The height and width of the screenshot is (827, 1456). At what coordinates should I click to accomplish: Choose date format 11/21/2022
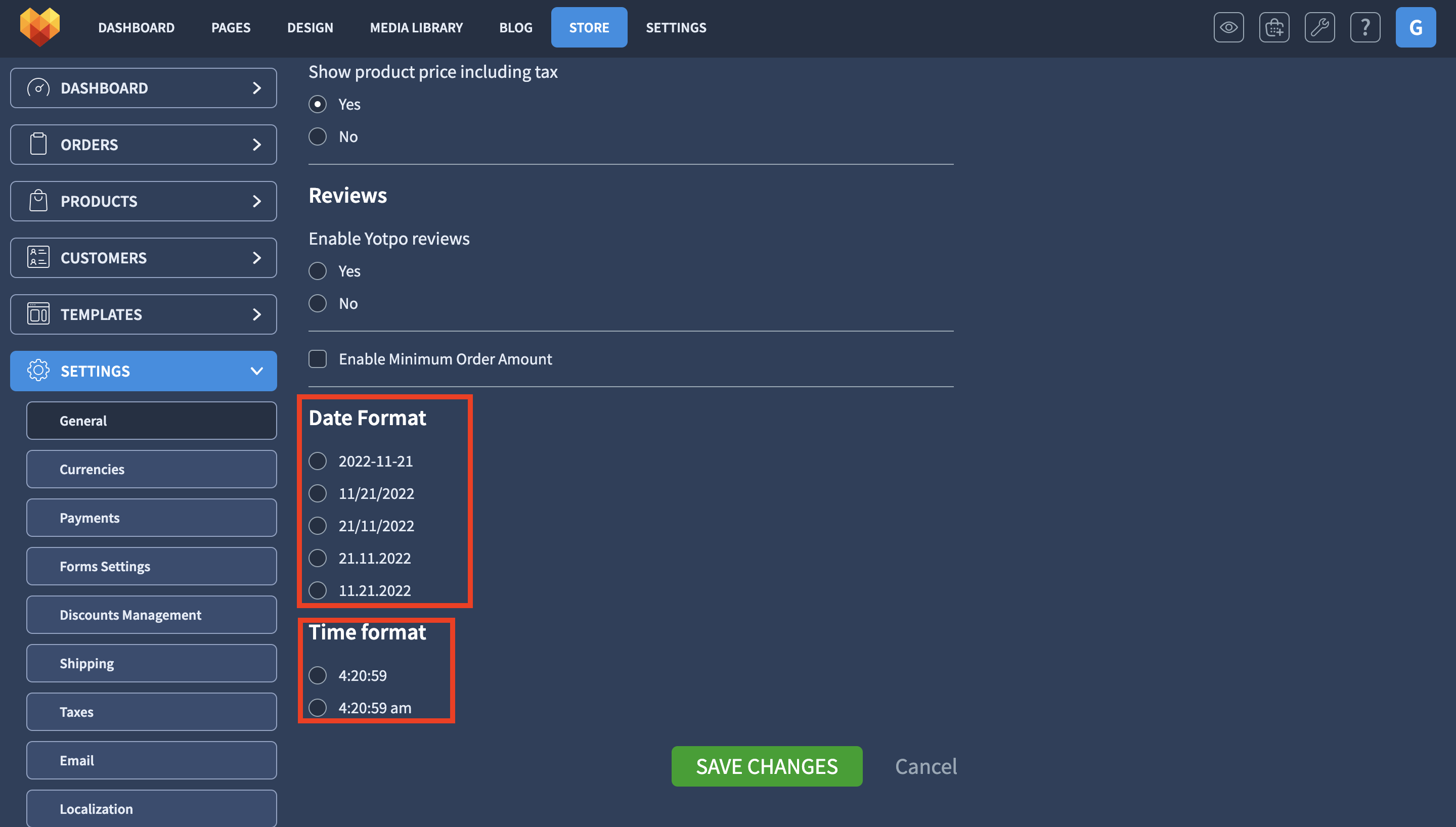[x=317, y=493]
